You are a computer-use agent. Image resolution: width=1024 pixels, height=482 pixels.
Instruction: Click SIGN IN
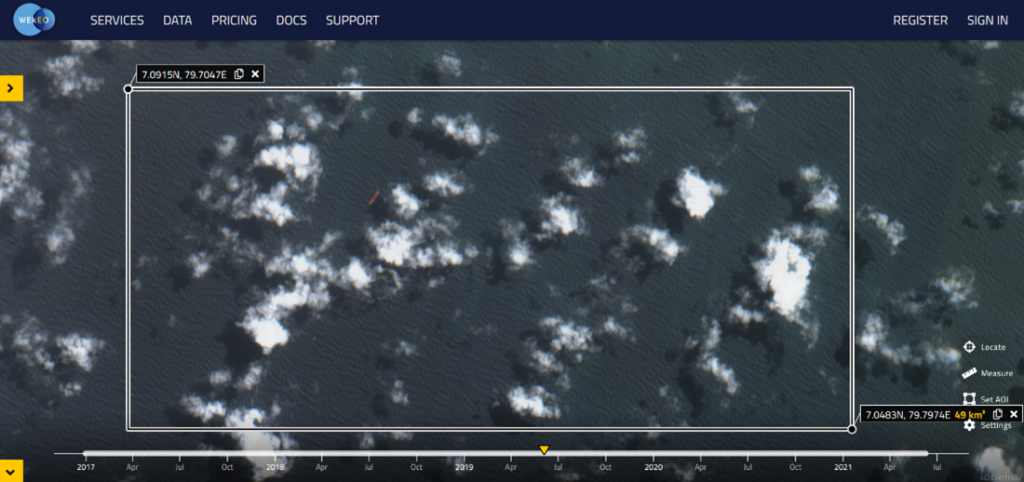coord(987,20)
